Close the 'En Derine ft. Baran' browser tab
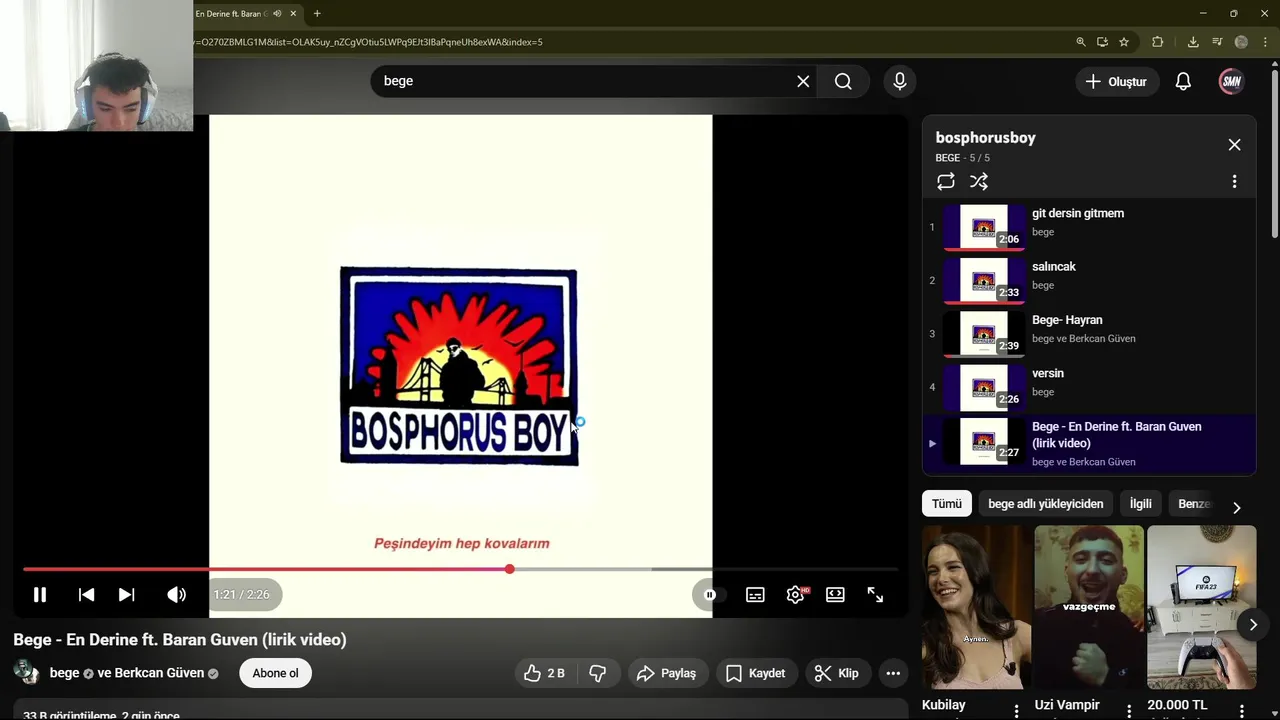Viewport: 1280px width, 720px height. coord(293,14)
